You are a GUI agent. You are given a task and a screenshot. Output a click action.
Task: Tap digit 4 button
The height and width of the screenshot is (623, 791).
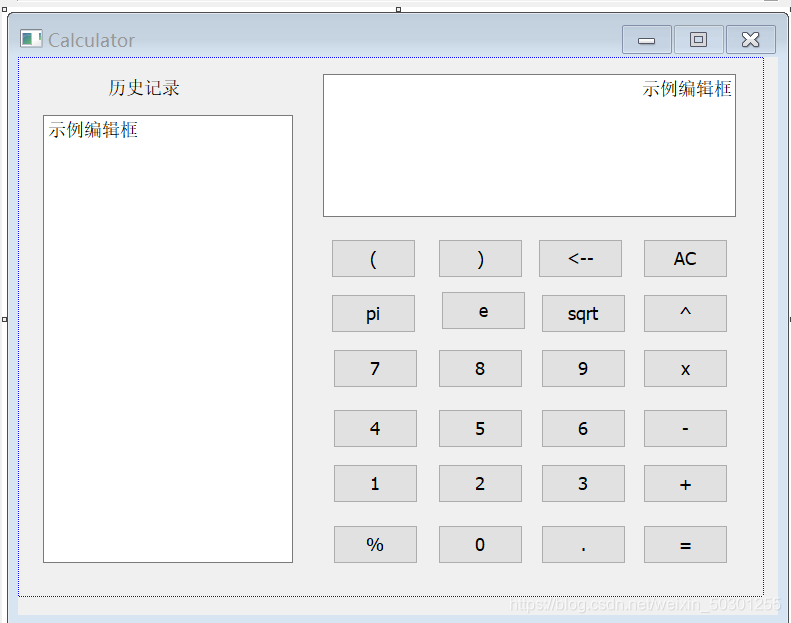[x=375, y=429]
